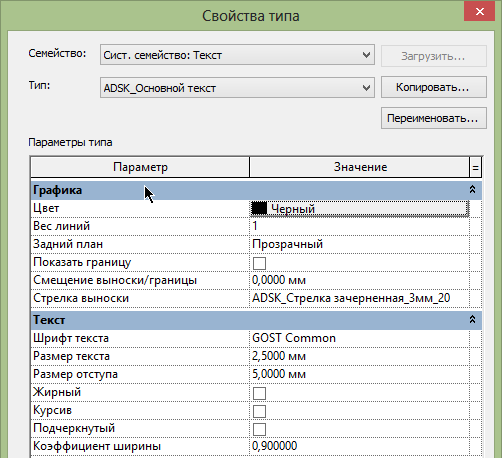Click the Параметр column header
Image resolution: width=502 pixels, height=458 pixels.
[140, 167]
